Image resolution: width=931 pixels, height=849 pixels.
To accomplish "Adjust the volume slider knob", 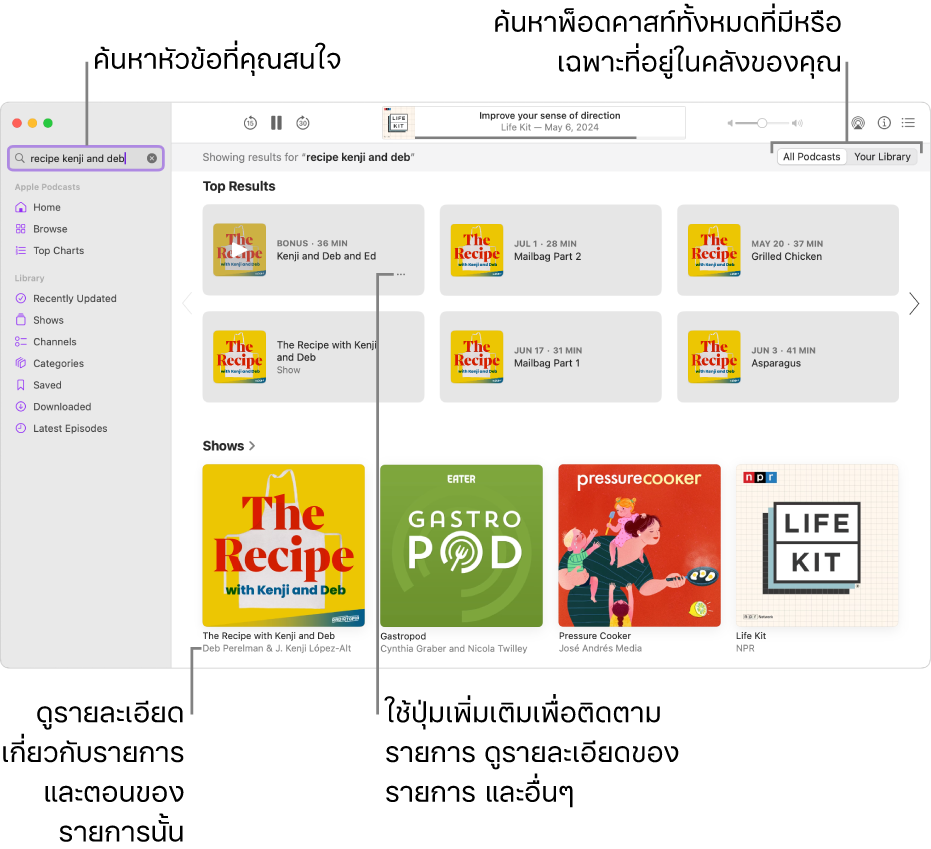I will pyautogui.click(x=762, y=123).
